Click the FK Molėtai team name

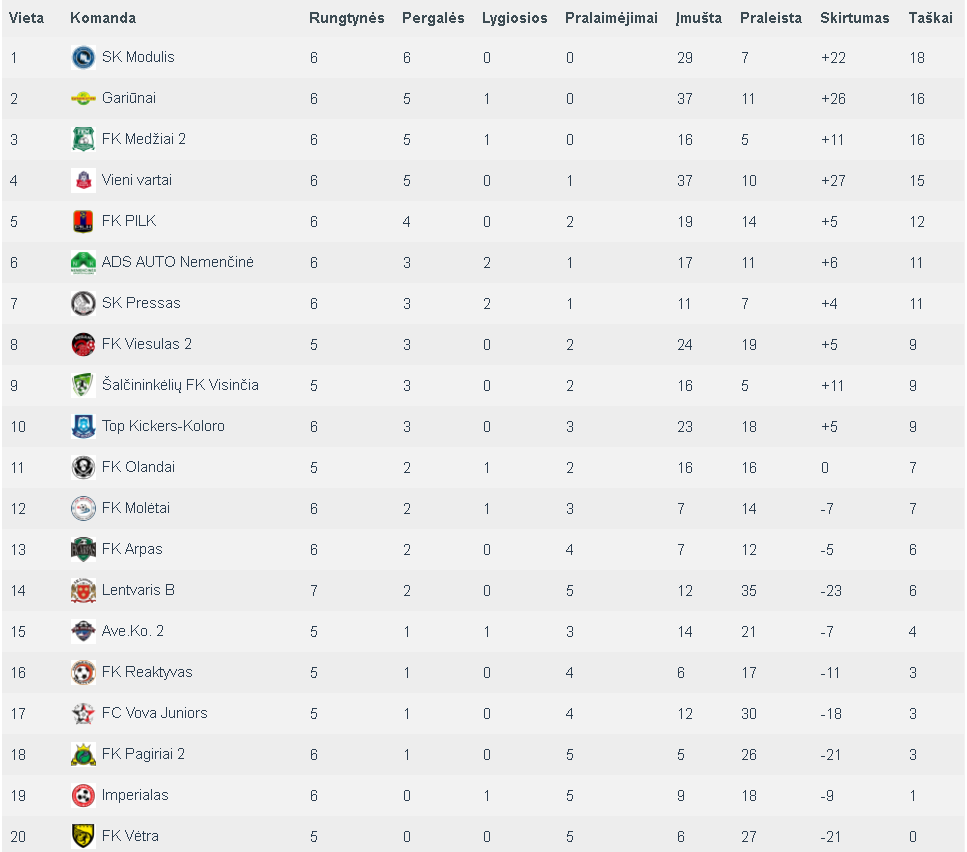[136, 508]
